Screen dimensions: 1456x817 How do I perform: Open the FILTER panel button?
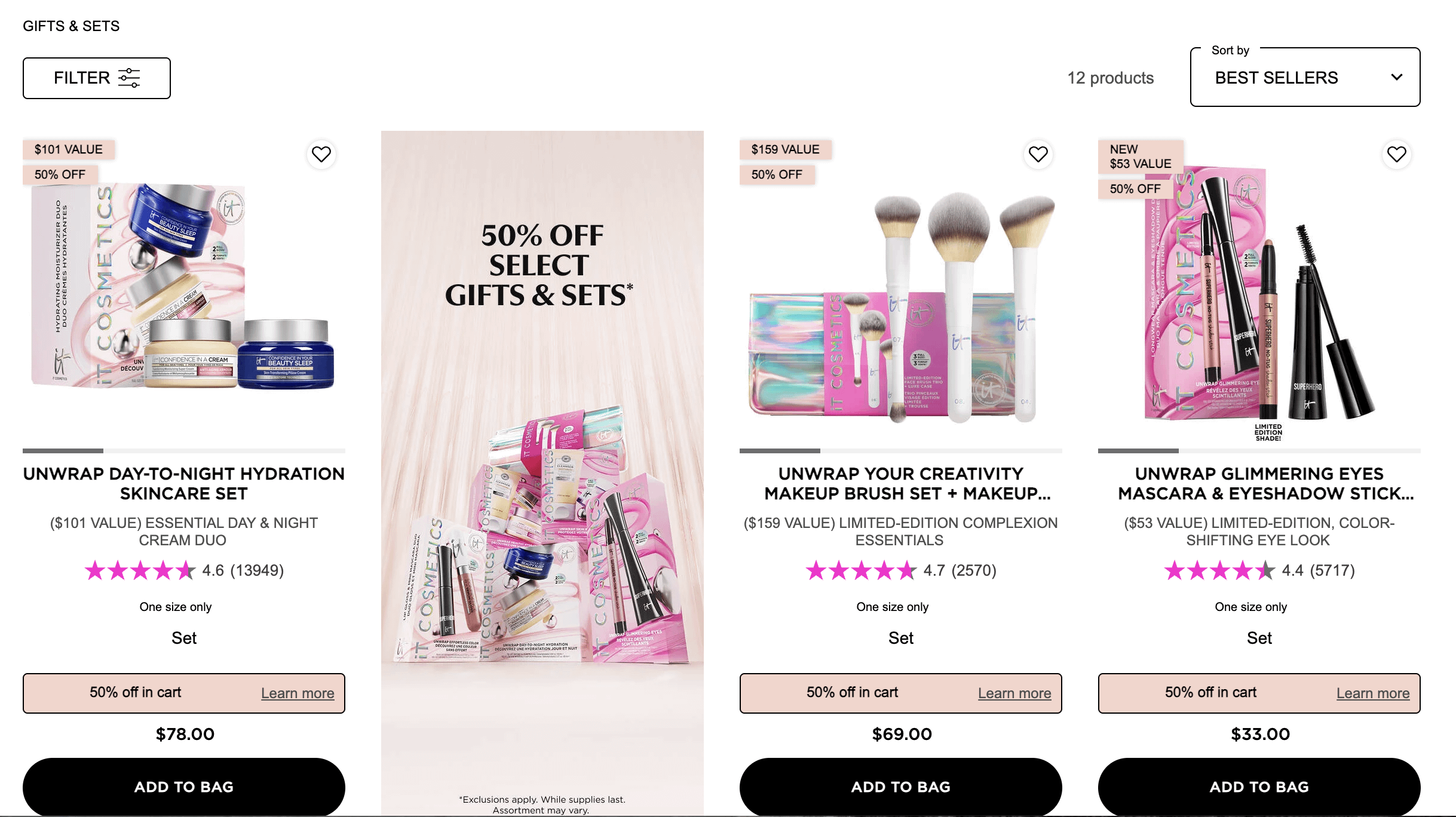coord(97,78)
